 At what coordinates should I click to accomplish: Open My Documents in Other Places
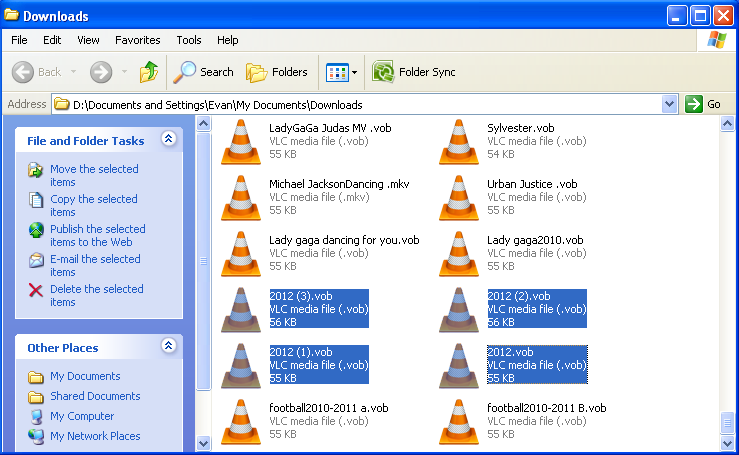coord(85,376)
